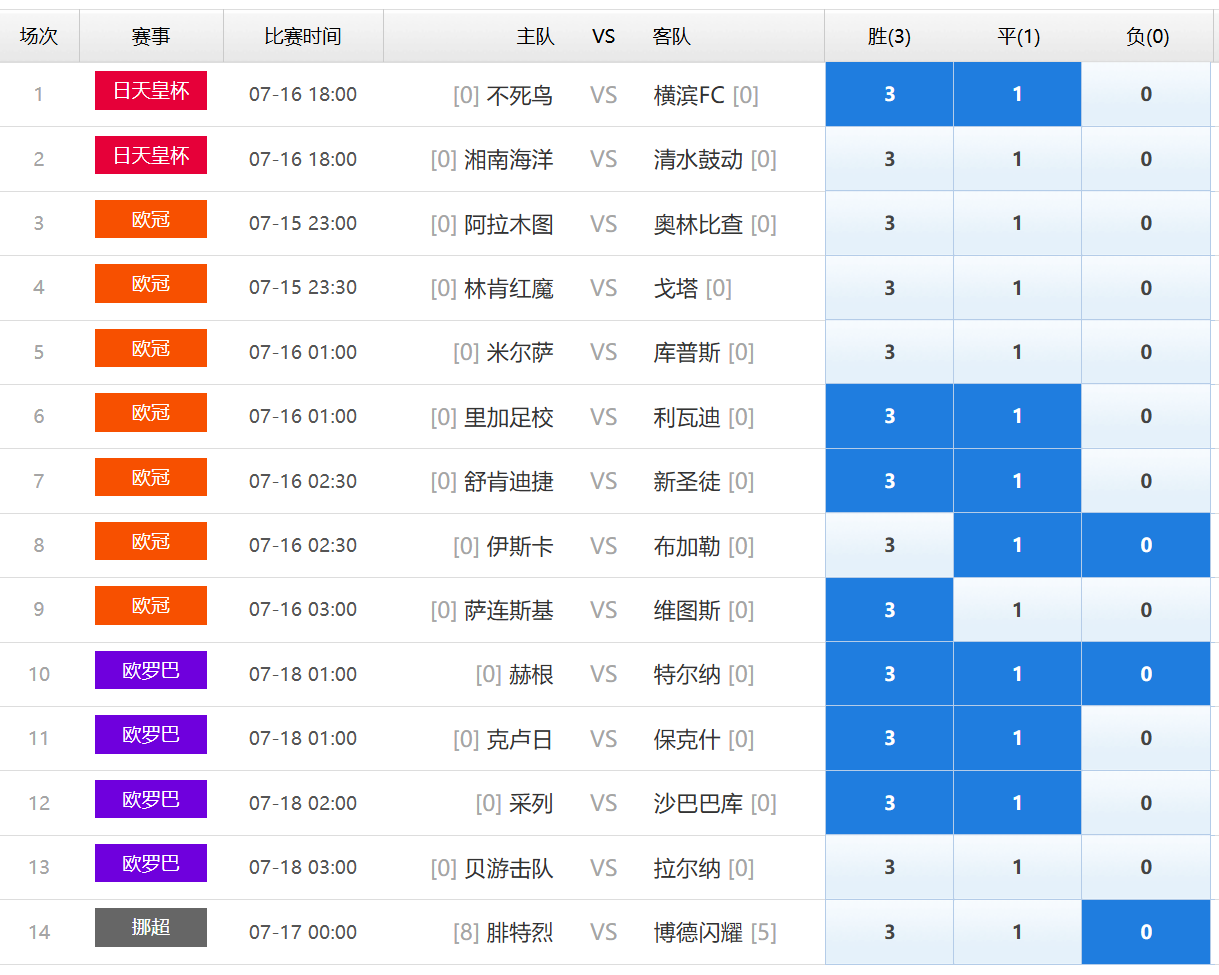Select all via 平(1) column header
The width and height of the screenshot is (1219, 975).
tap(1018, 37)
